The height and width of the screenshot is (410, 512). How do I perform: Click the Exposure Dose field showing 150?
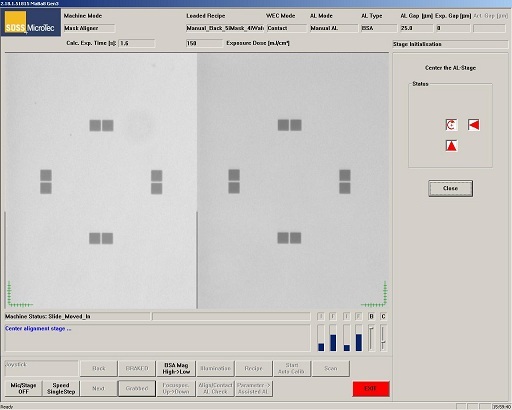tap(204, 43)
